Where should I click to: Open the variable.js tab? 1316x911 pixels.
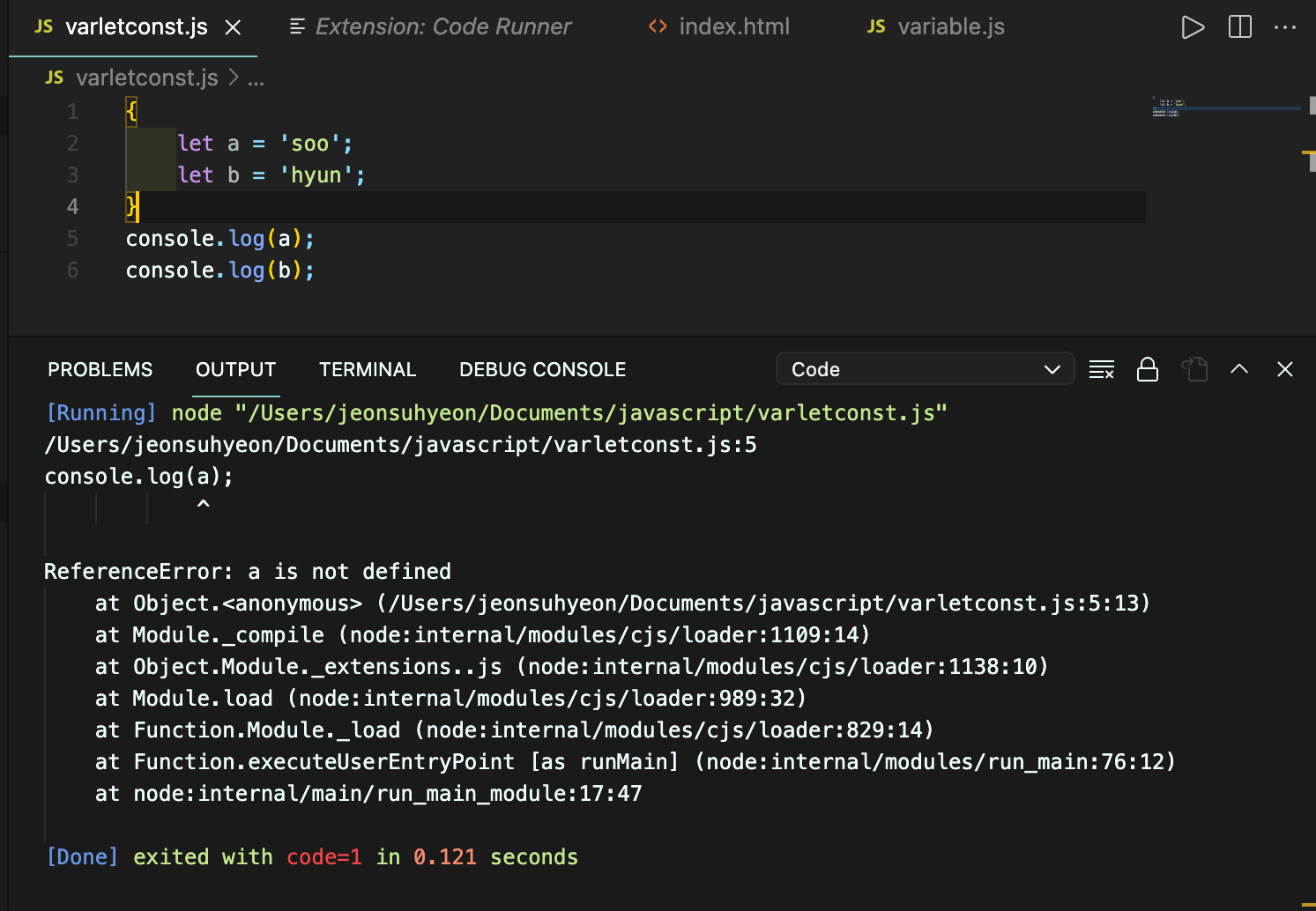(x=935, y=27)
